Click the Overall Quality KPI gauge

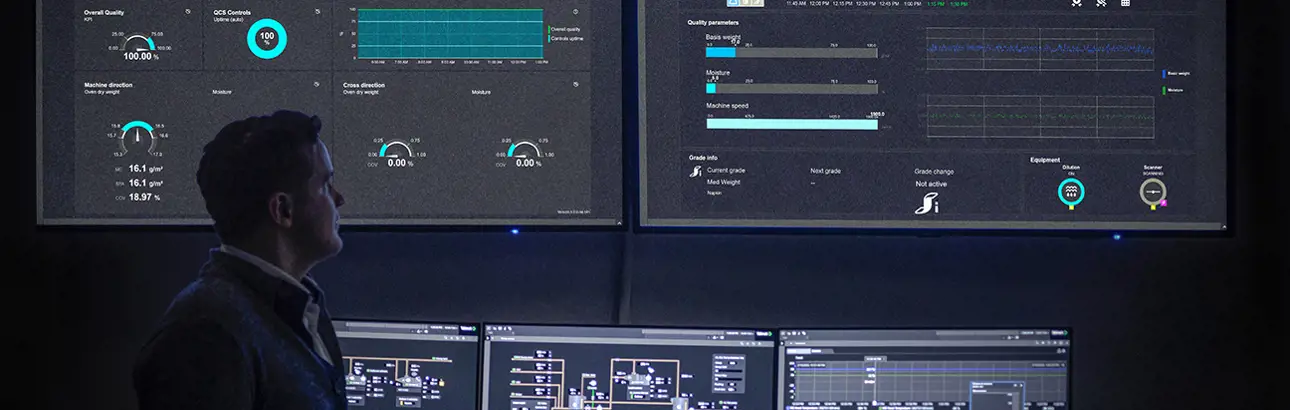139,45
